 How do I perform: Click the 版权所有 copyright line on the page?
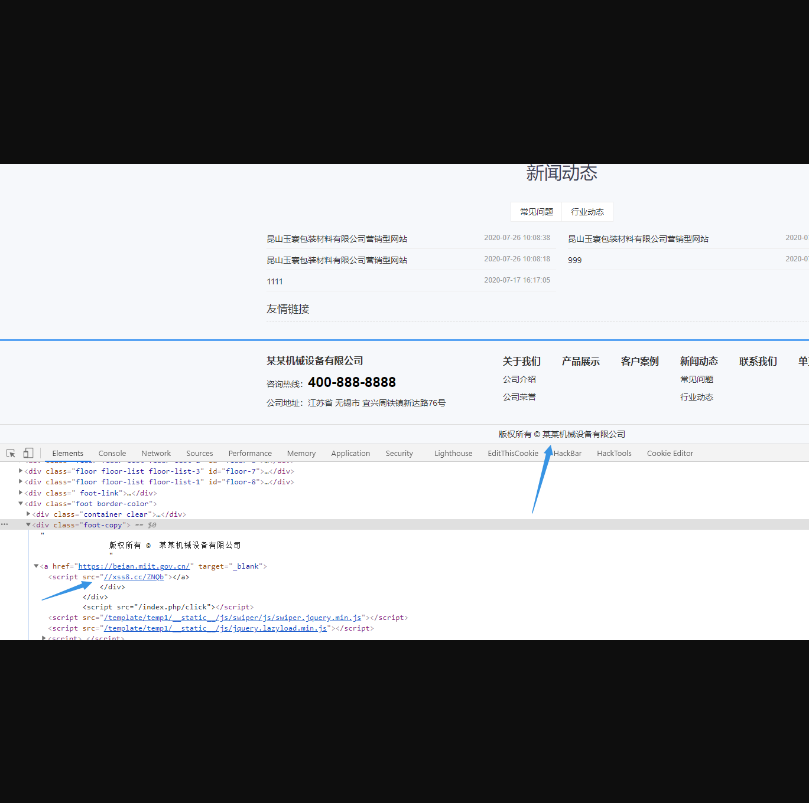click(x=562, y=434)
